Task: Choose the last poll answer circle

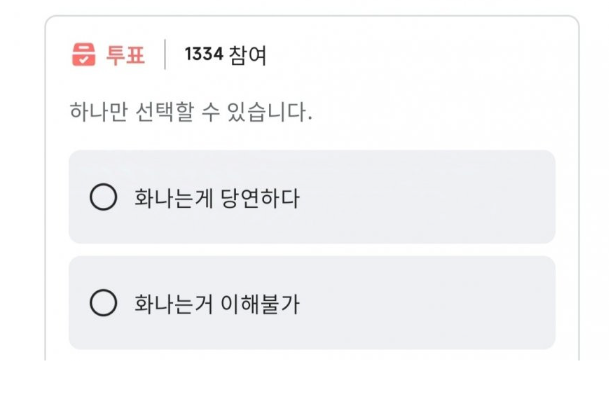Action: [103, 302]
